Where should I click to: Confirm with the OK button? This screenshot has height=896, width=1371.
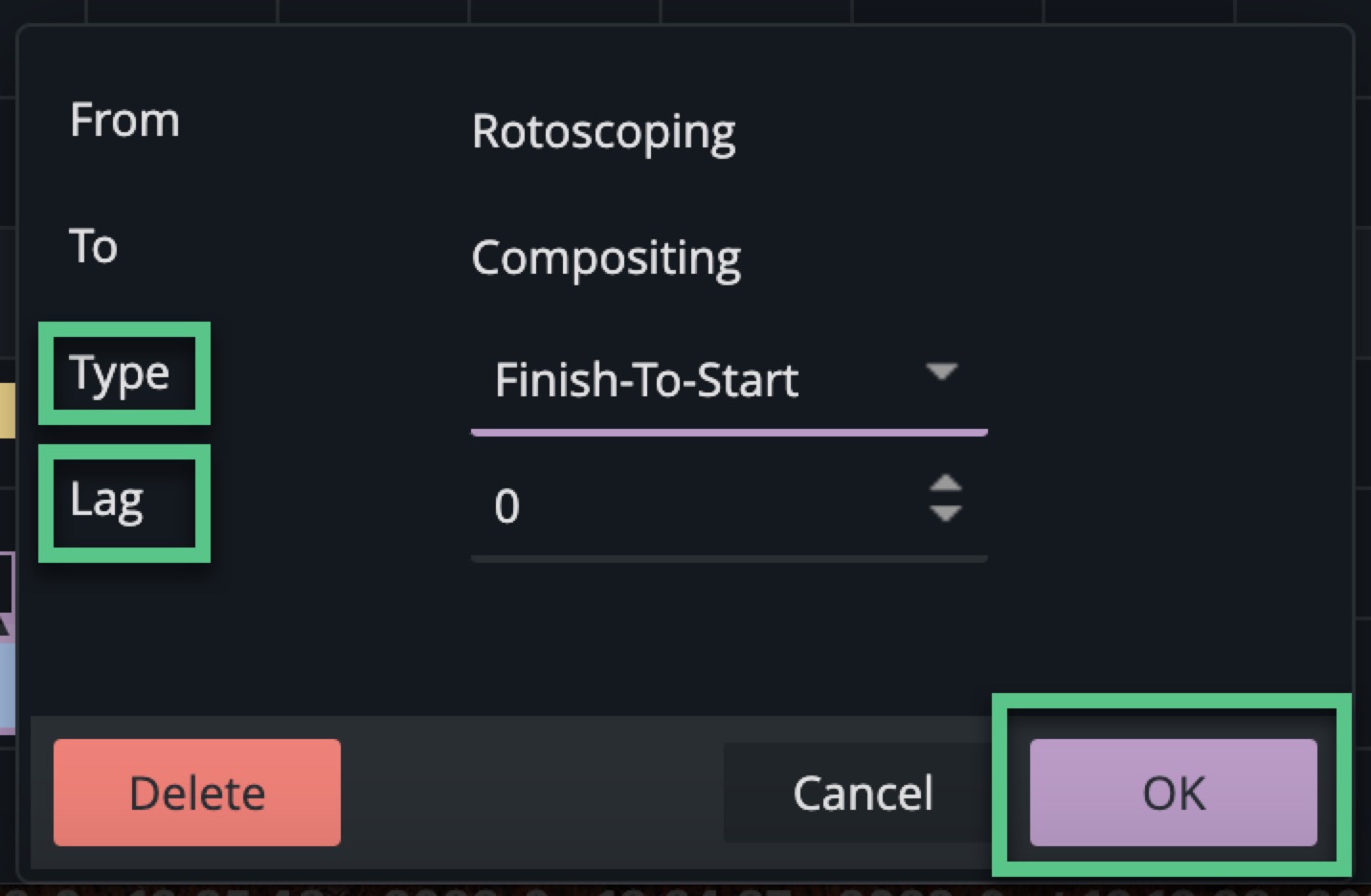click(x=1173, y=793)
